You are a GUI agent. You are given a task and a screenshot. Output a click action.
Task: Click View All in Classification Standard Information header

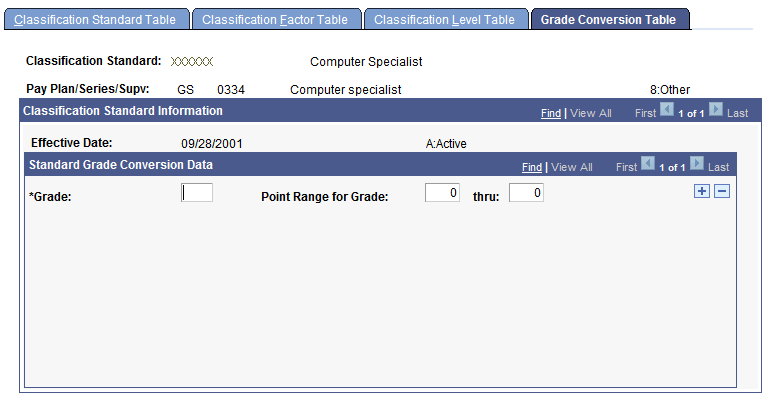[x=591, y=113]
